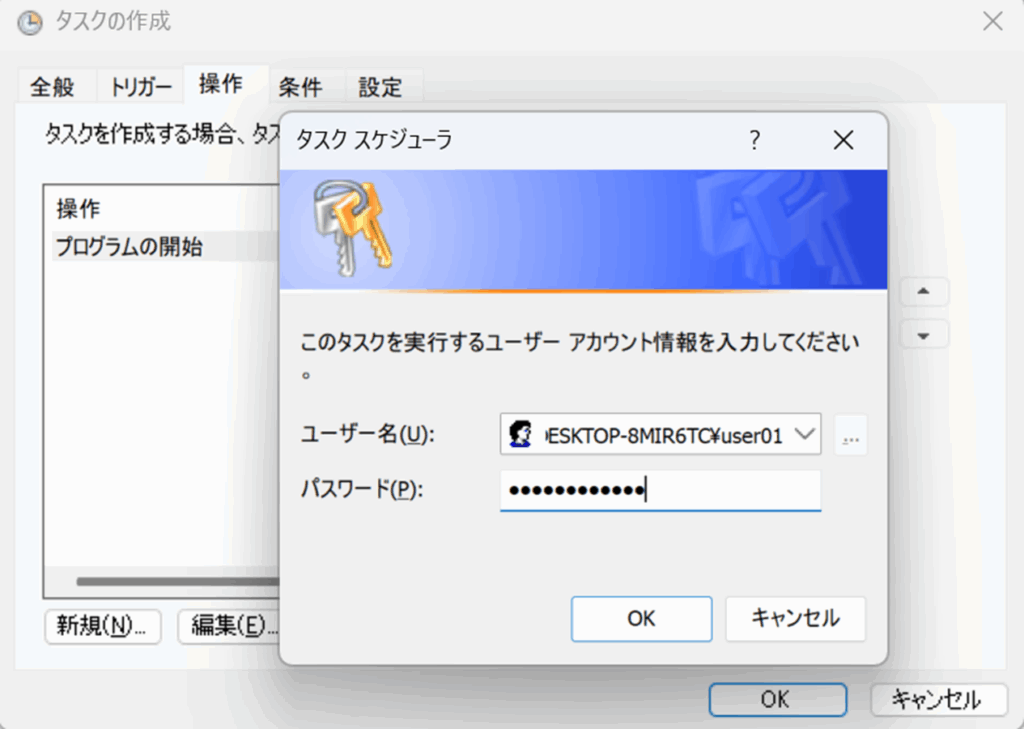Switch to the 全般 tab

pyautogui.click(x=52, y=87)
